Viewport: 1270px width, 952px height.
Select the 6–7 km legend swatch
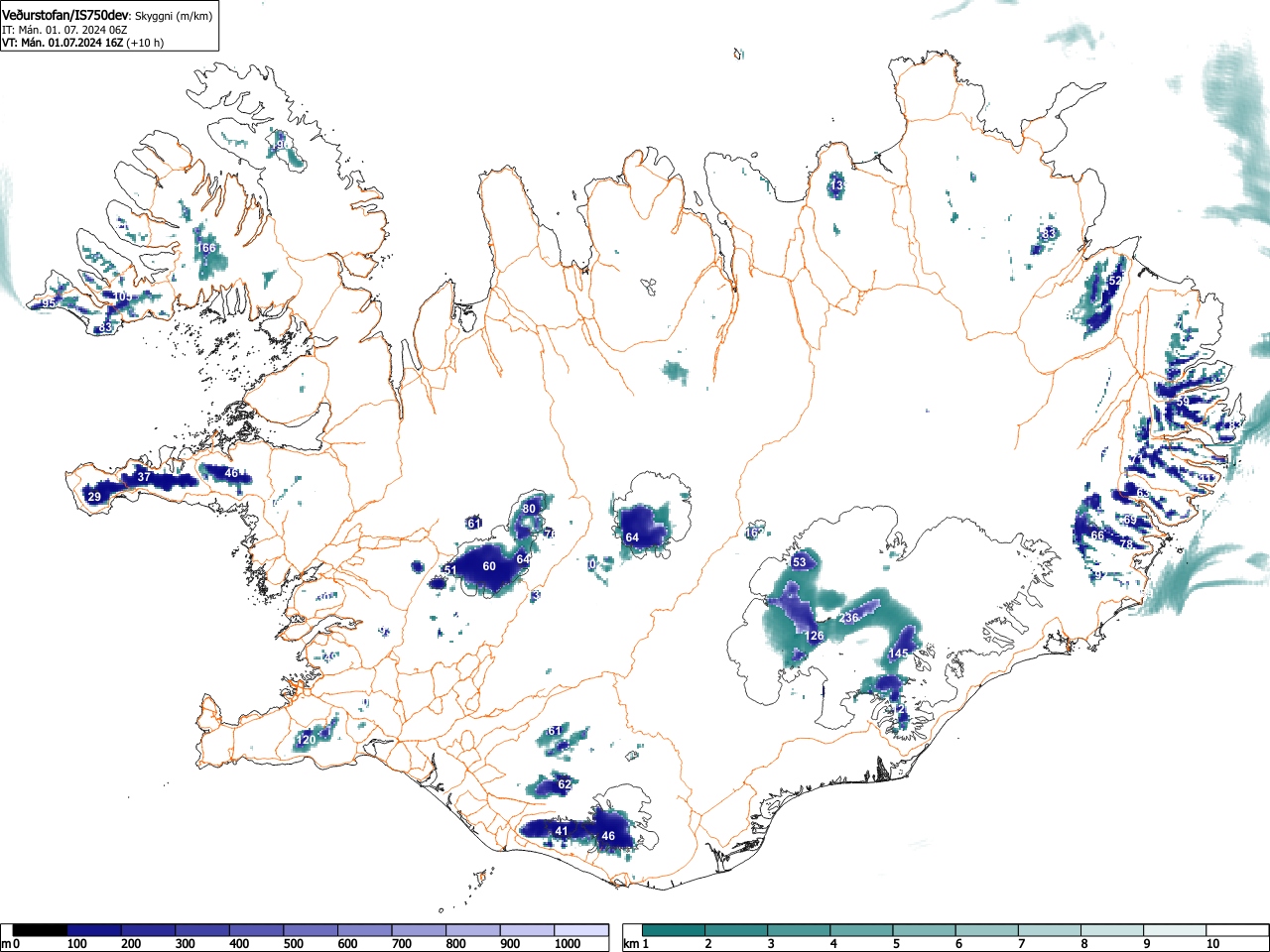click(x=987, y=930)
